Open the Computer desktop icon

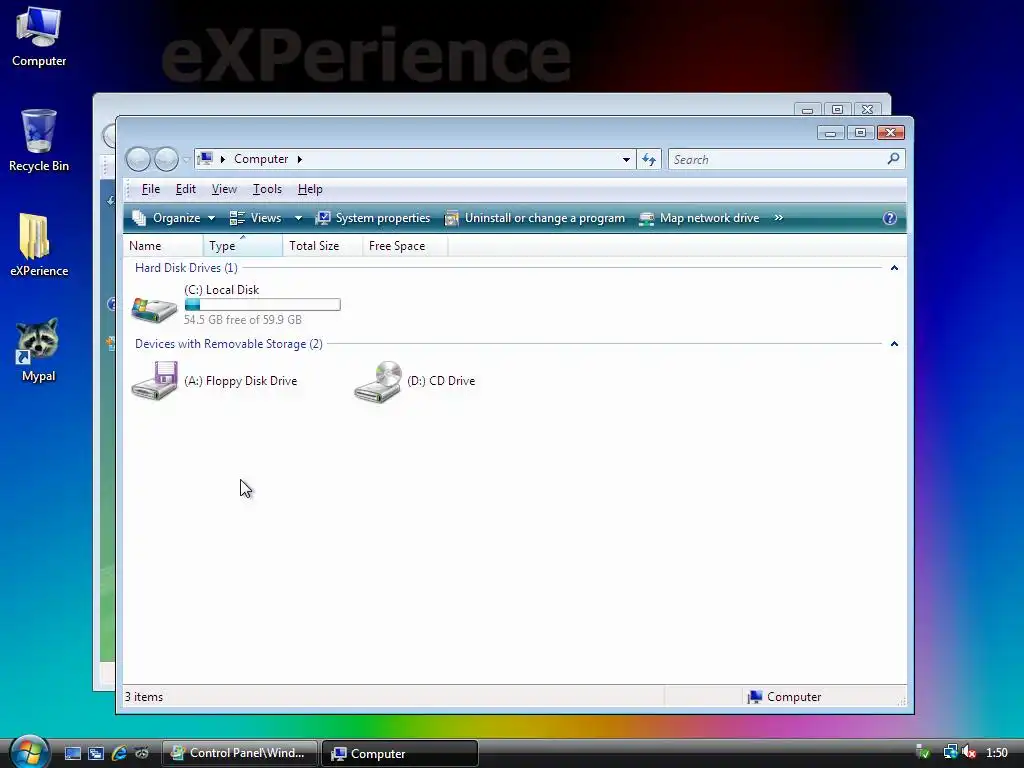[39, 36]
